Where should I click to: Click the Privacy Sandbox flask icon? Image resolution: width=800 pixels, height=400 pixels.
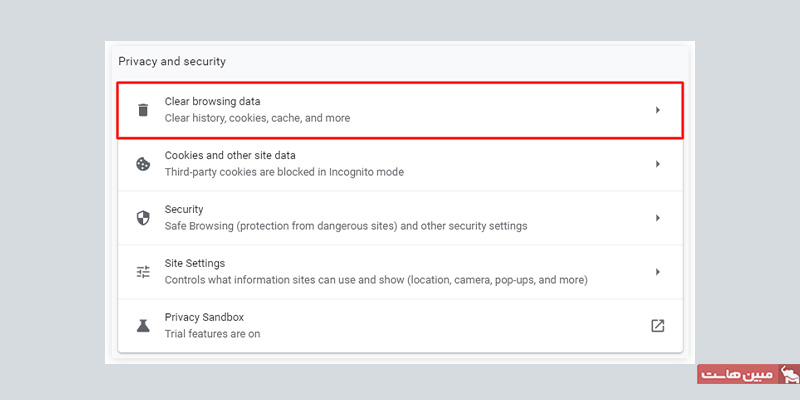coord(143,326)
